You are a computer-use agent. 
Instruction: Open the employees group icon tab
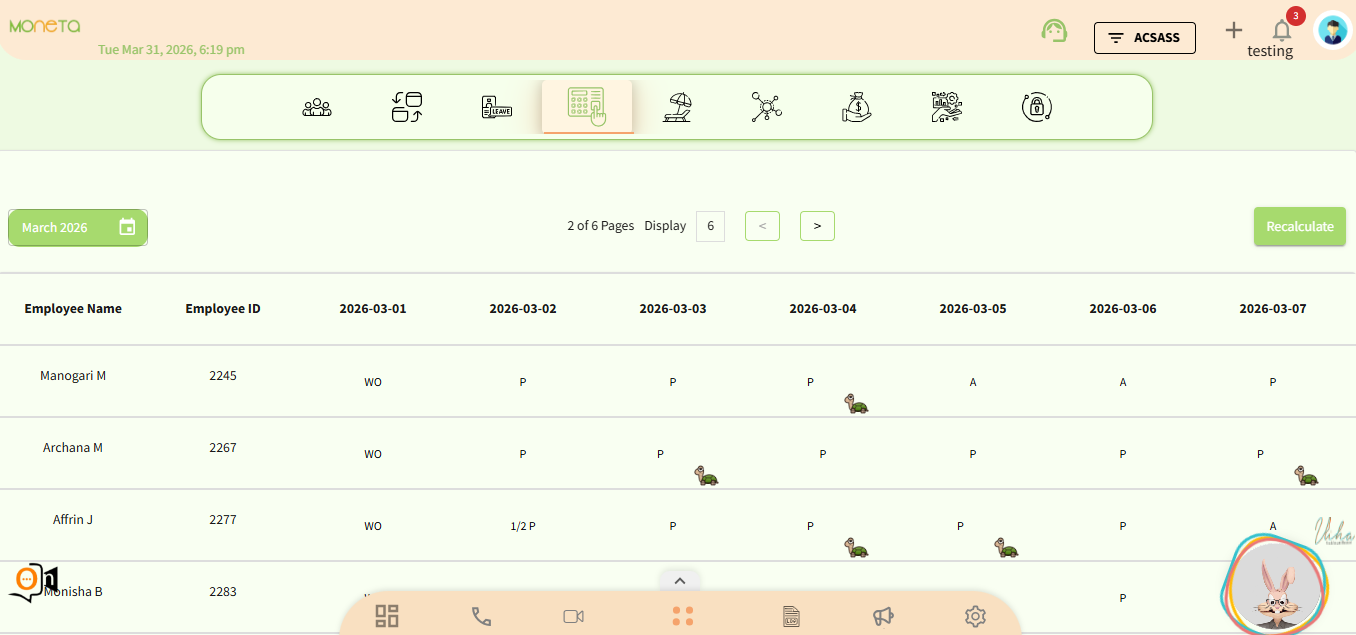coord(317,107)
